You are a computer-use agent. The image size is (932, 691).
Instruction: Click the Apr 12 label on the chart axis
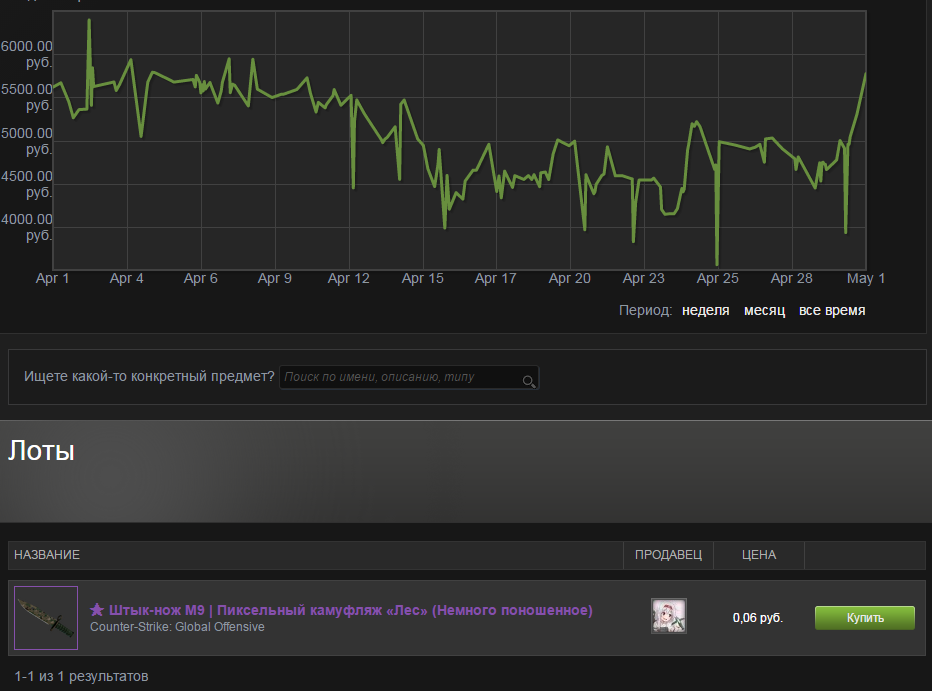(x=349, y=279)
